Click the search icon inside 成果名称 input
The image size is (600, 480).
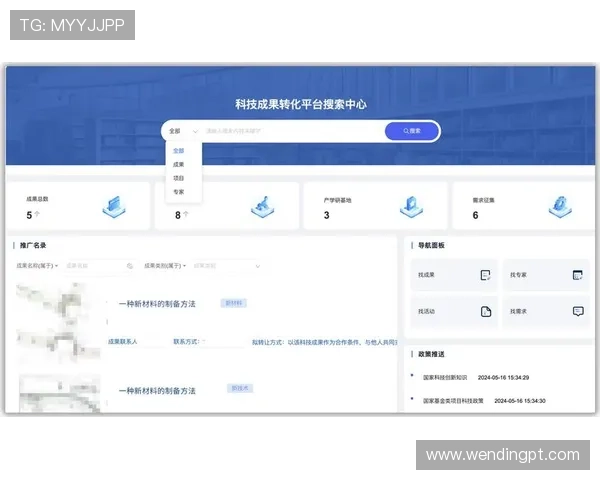(130, 266)
